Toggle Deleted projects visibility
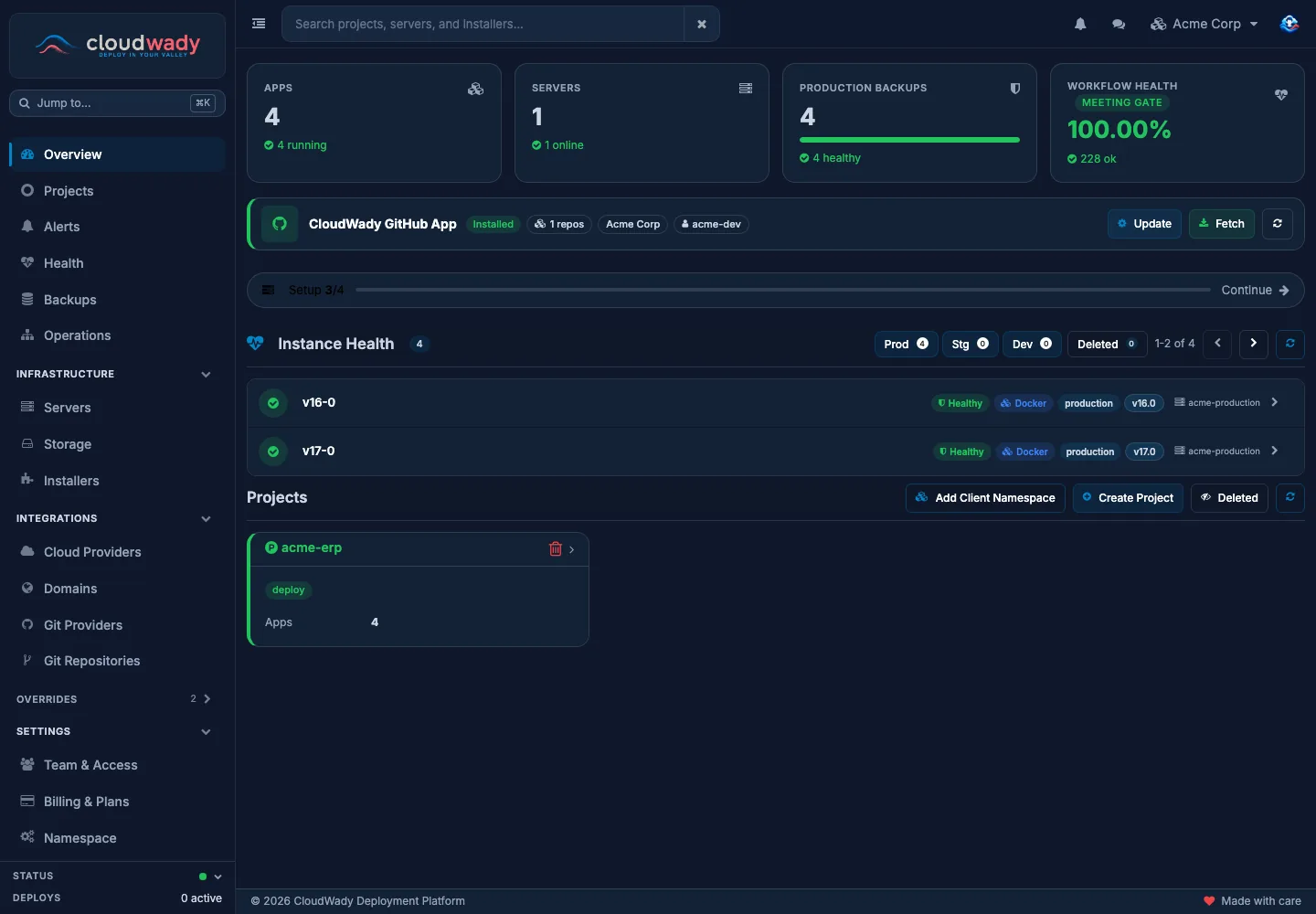This screenshot has height=914, width=1316. pyautogui.click(x=1229, y=498)
